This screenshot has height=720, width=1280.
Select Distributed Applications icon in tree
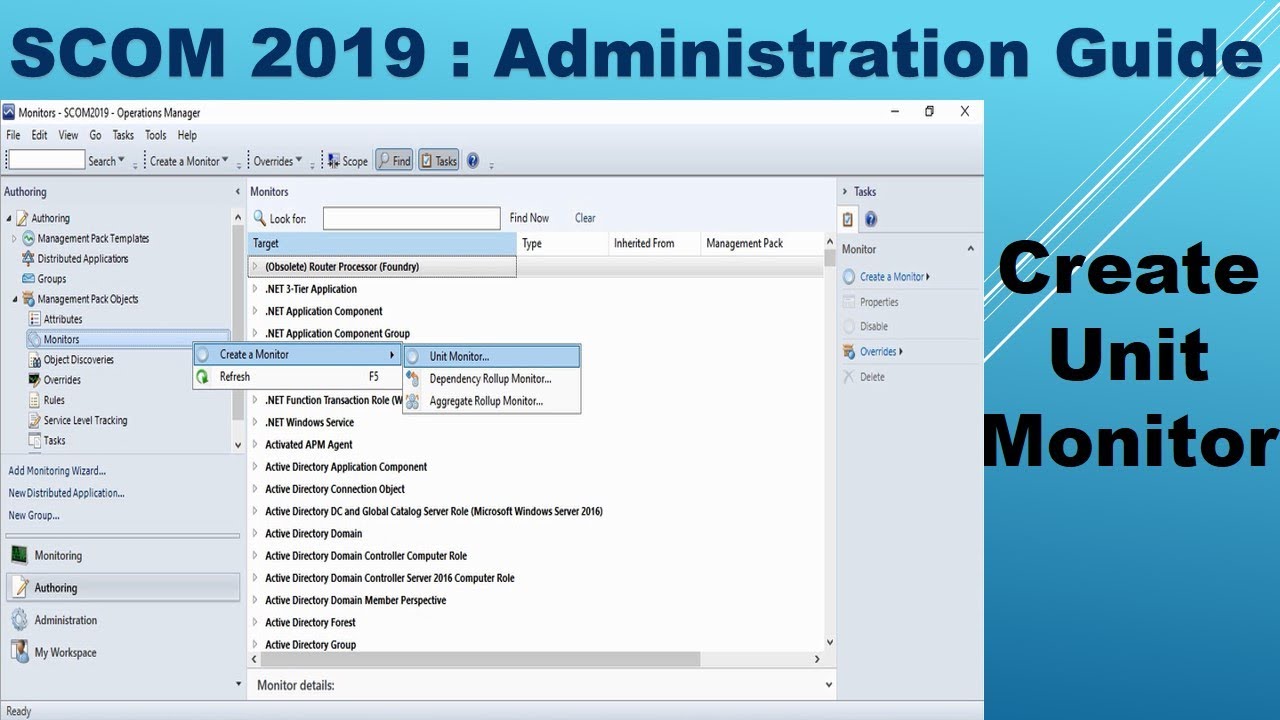pyautogui.click(x=29, y=259)
